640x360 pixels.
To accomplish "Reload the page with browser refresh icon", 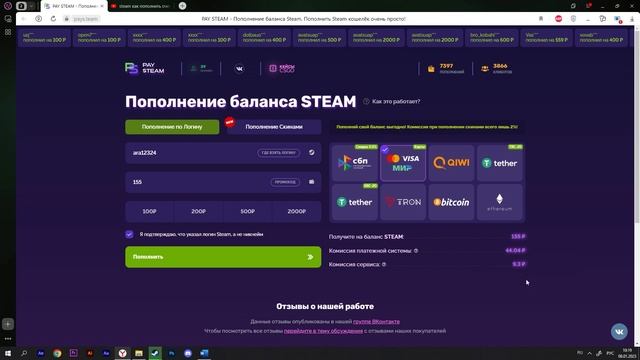I will pyautogui.click(x=53, y=19).
